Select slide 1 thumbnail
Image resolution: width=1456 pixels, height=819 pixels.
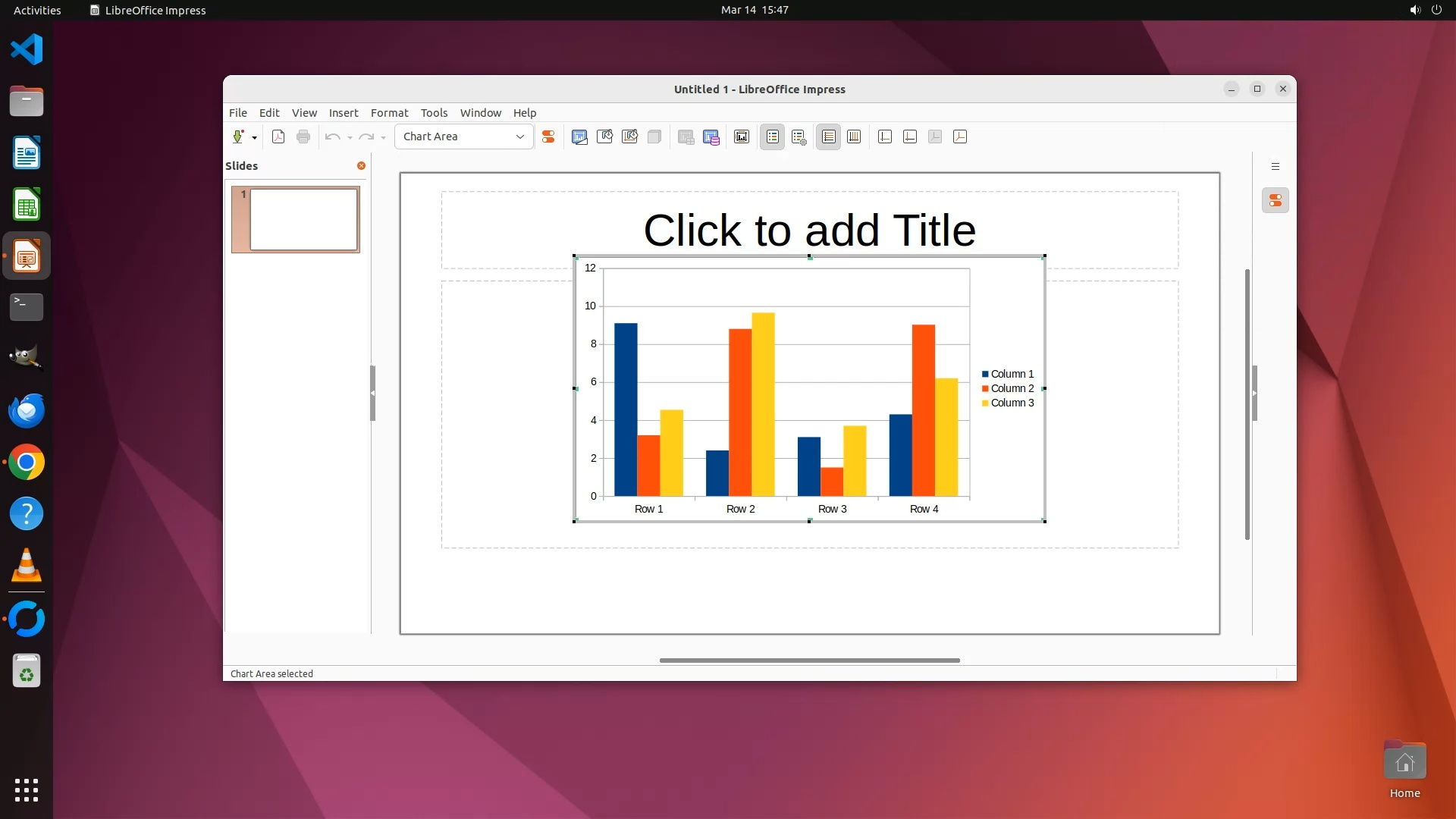(303, 219)
